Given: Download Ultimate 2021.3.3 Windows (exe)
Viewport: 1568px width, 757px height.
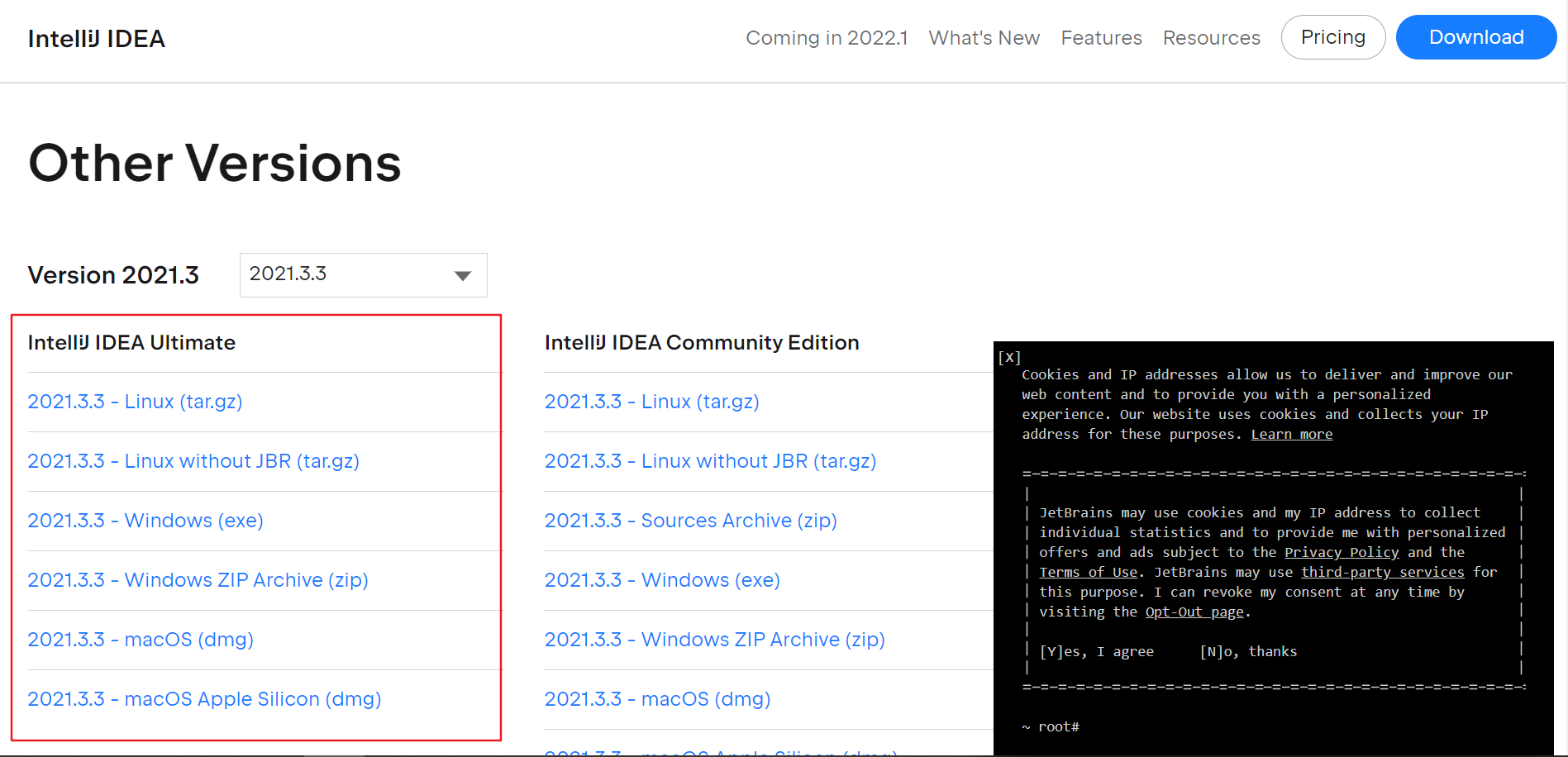Looking at the screenshot, I should (145, 521).
